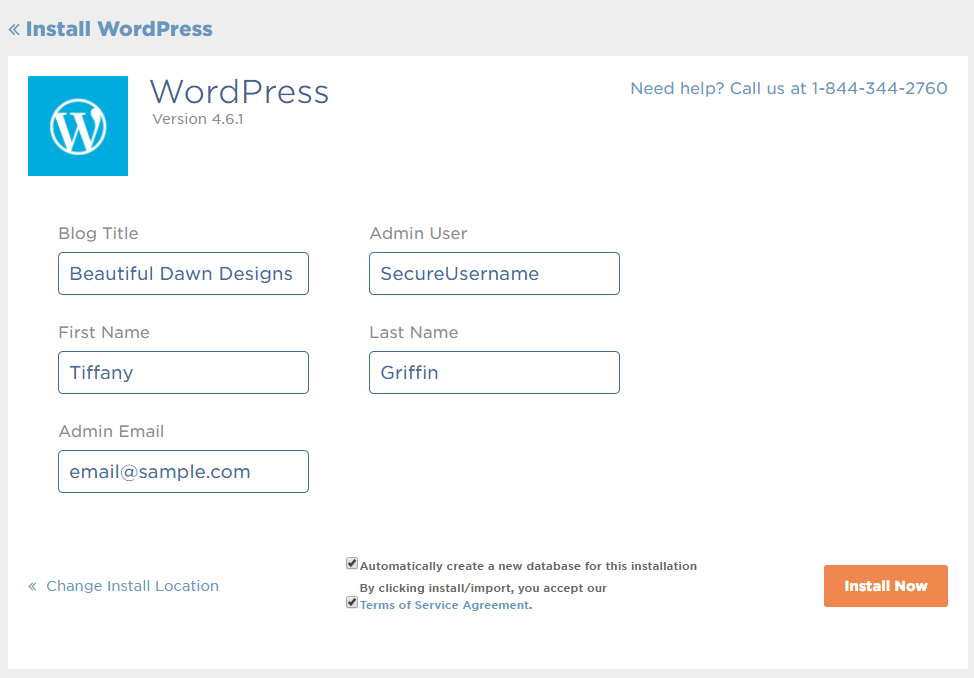Edit the Admin Email field
The image size is (974, 678).
click(183, 472)
